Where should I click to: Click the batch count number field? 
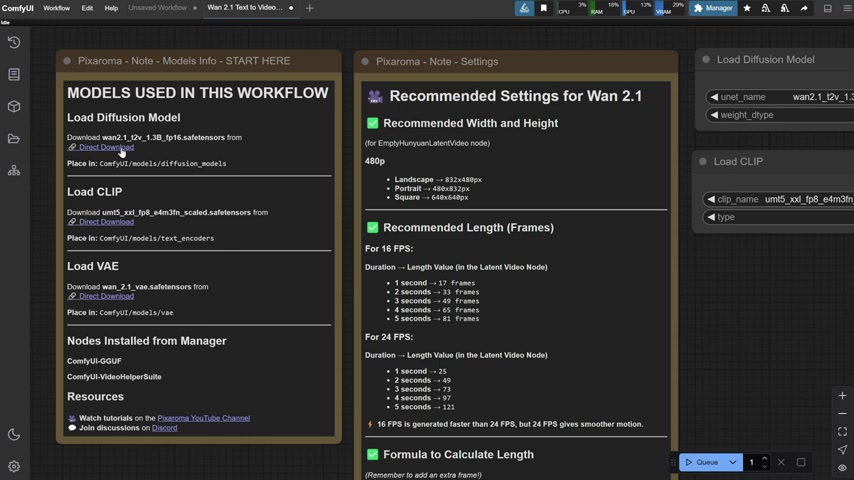pos(752,462)
